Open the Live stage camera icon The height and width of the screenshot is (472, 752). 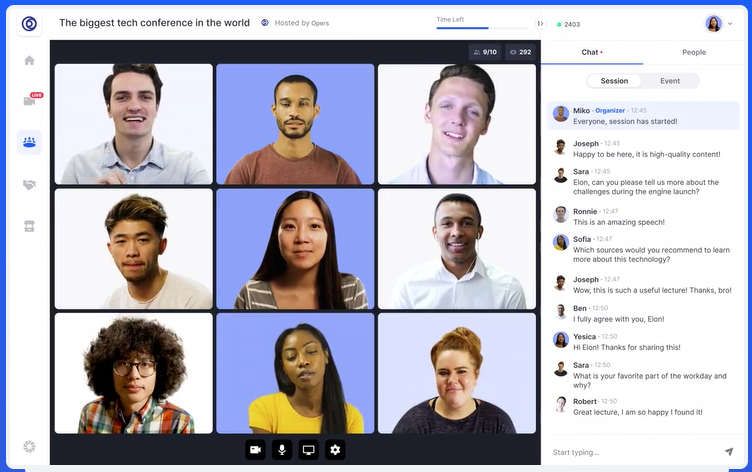click(x=29, y=100)
